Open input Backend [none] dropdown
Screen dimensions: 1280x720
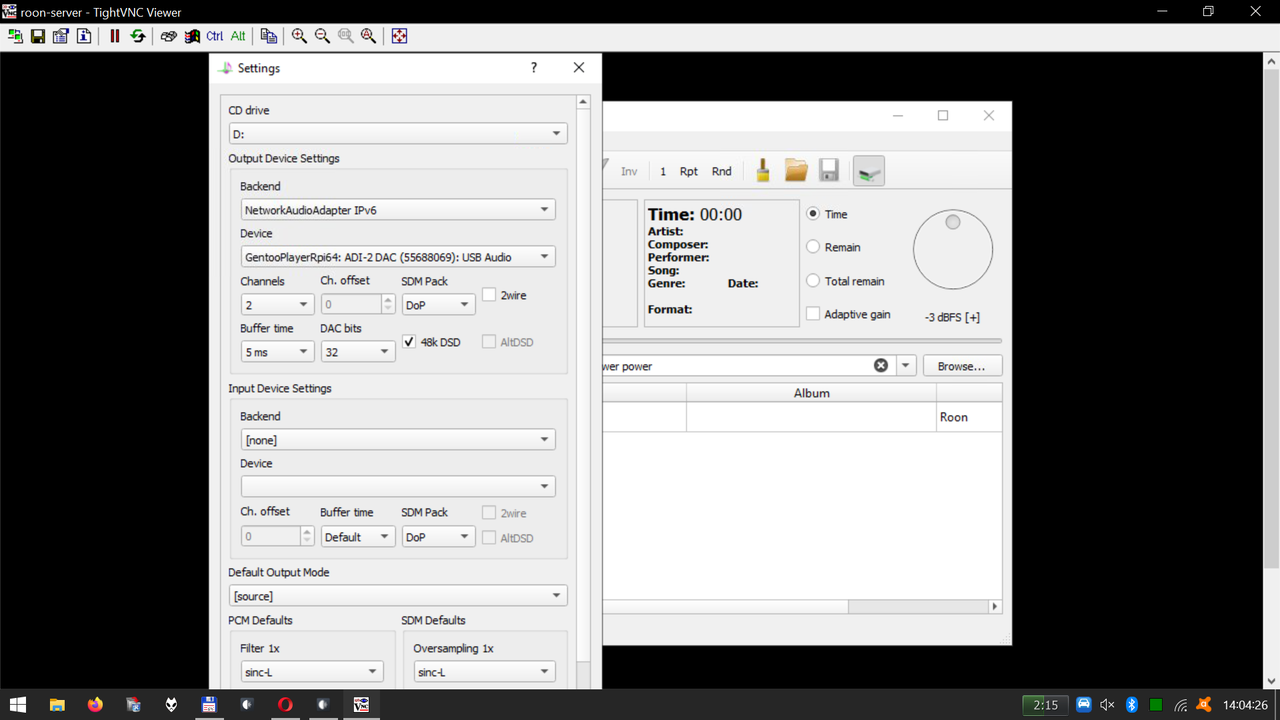coord(398,440)
